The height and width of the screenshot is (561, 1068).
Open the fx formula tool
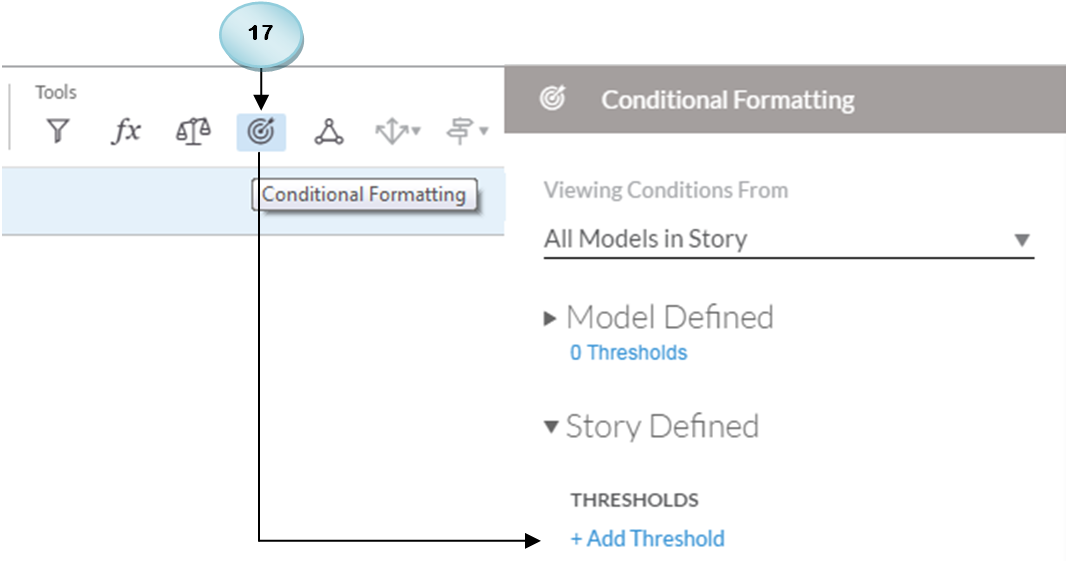tap(126, 131)
